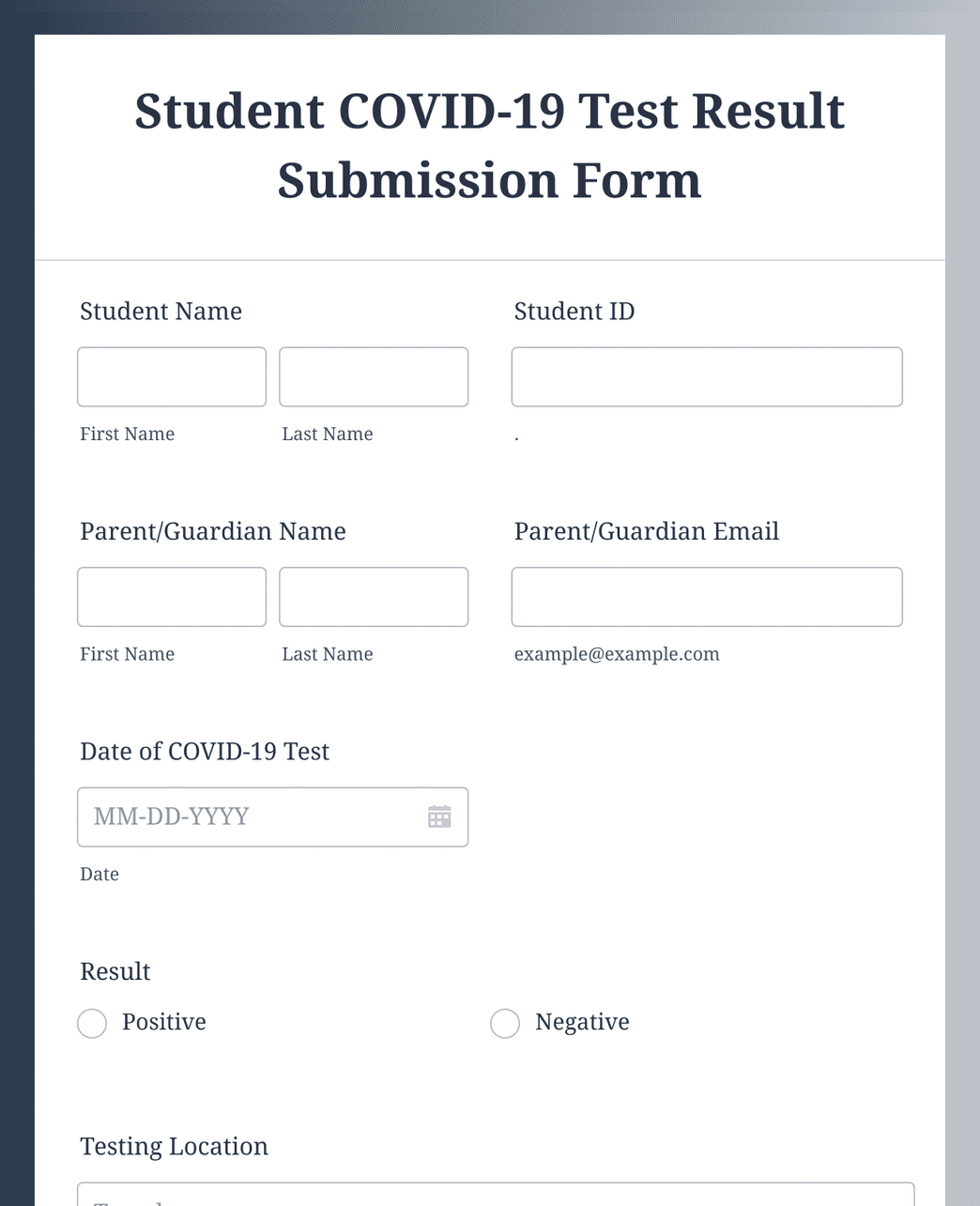Click the example@example.com hint text

[617, 654]
